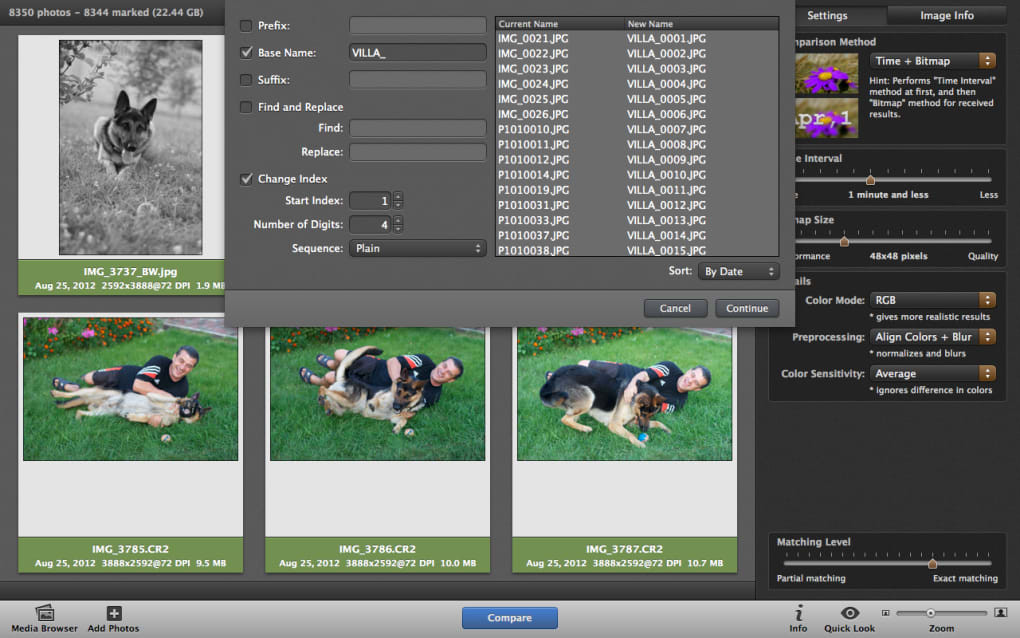This screenshot has width=1020, height=638.
Task: Click the upper purple flower preview image
Action: click(826, 73)
